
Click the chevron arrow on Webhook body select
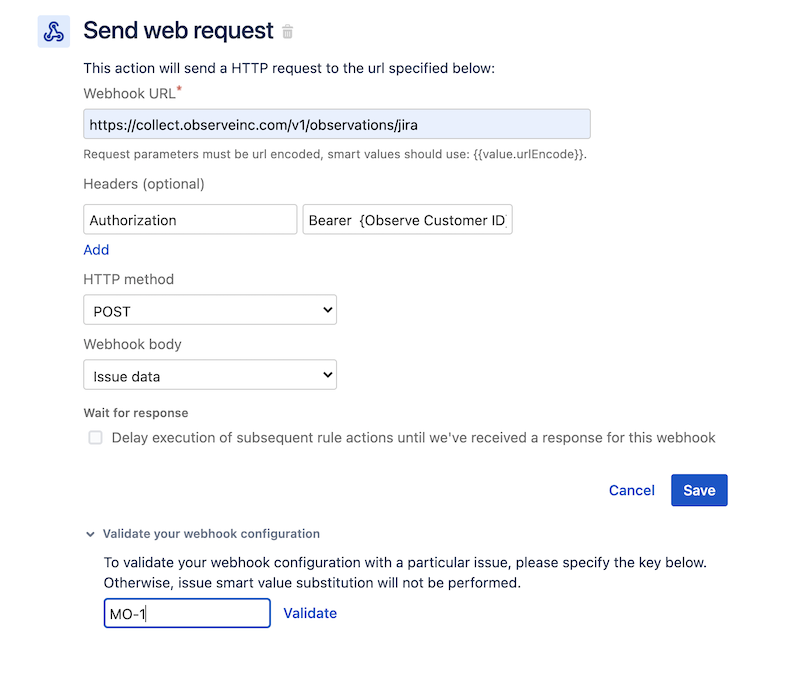[x=328, y=374]
